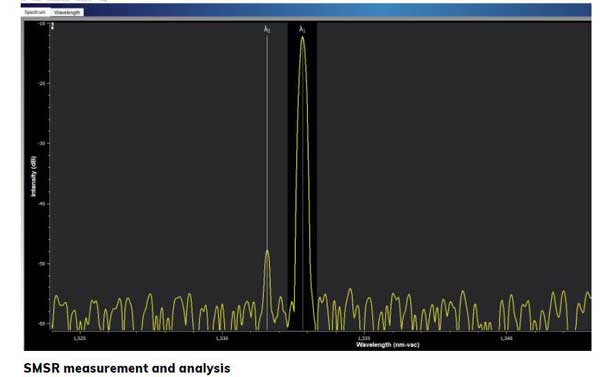Screen dimensions: 600x377
Task: Select the λ0 marker label
Action: [267, 29]
